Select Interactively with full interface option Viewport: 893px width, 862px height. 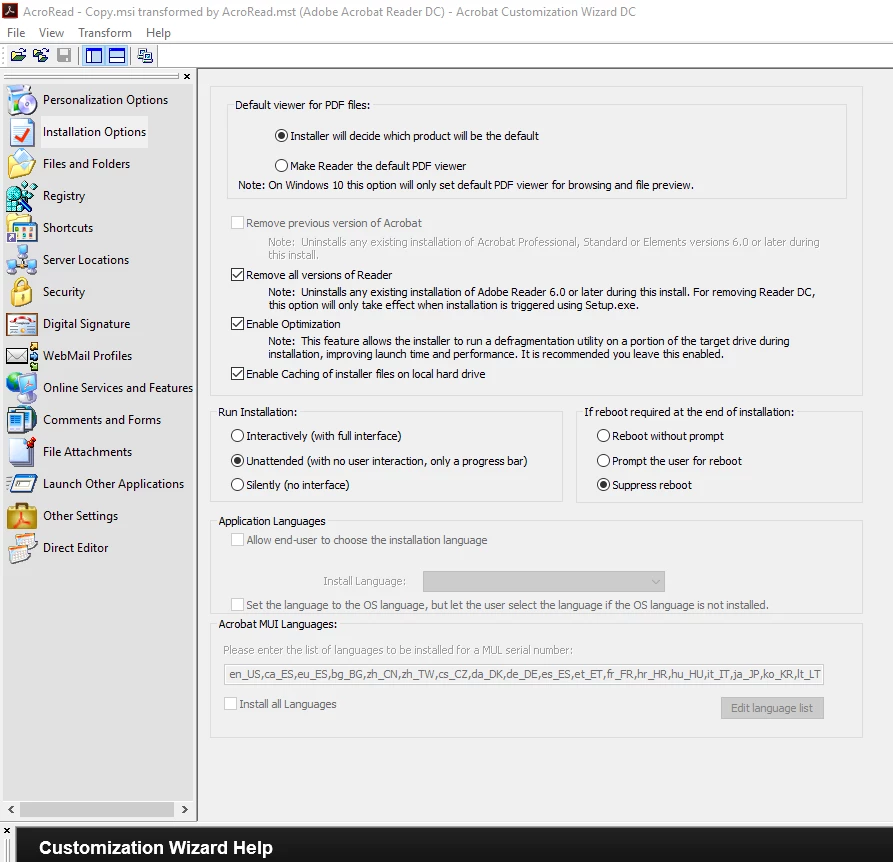click(x=237, y=436)
